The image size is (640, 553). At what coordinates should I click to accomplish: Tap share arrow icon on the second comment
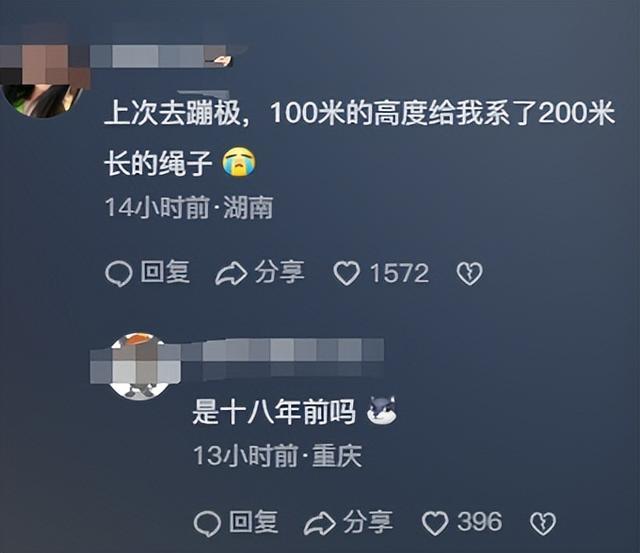coord(320,524)
